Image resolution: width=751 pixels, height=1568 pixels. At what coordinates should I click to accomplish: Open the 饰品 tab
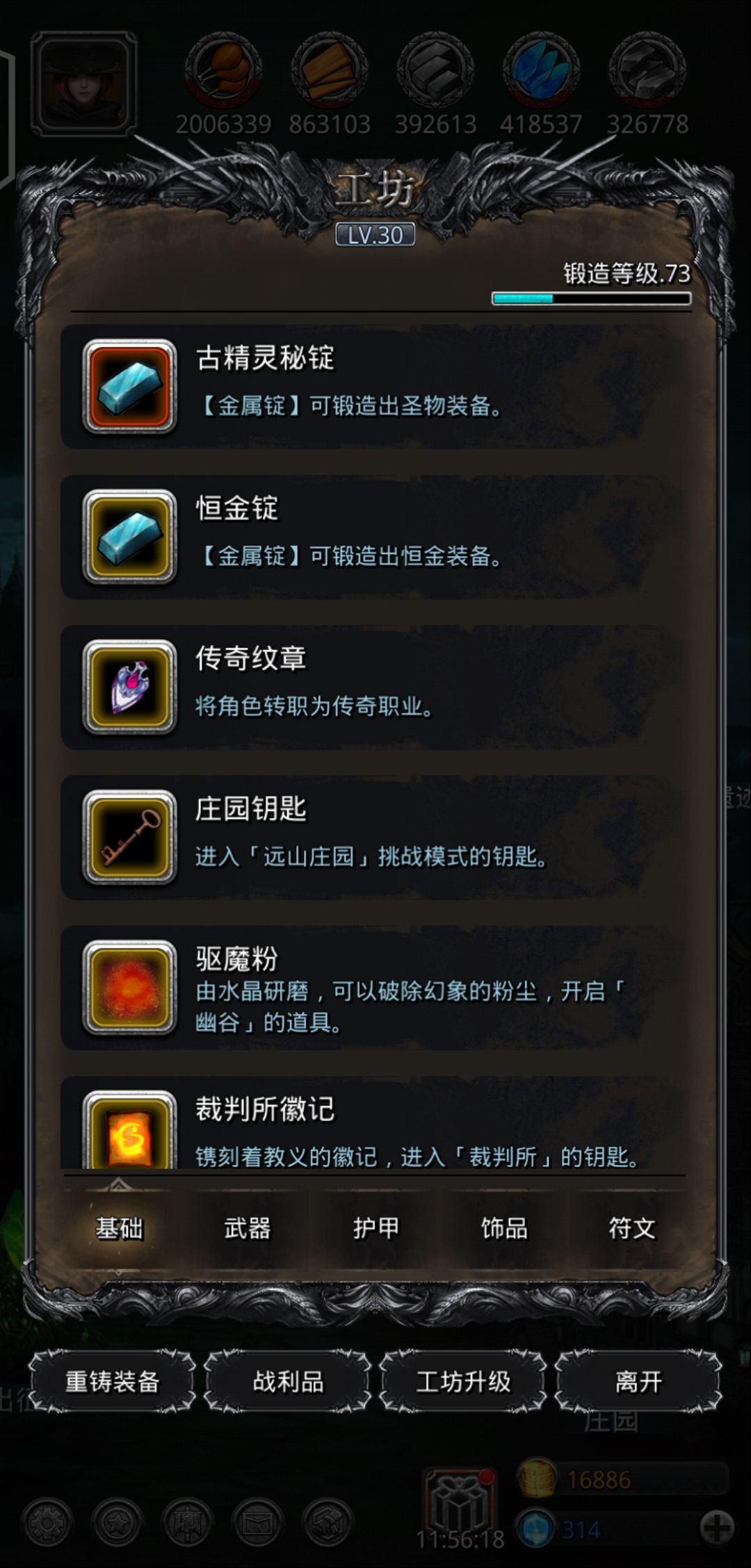pyautogui.click(x=504, y=1229)
